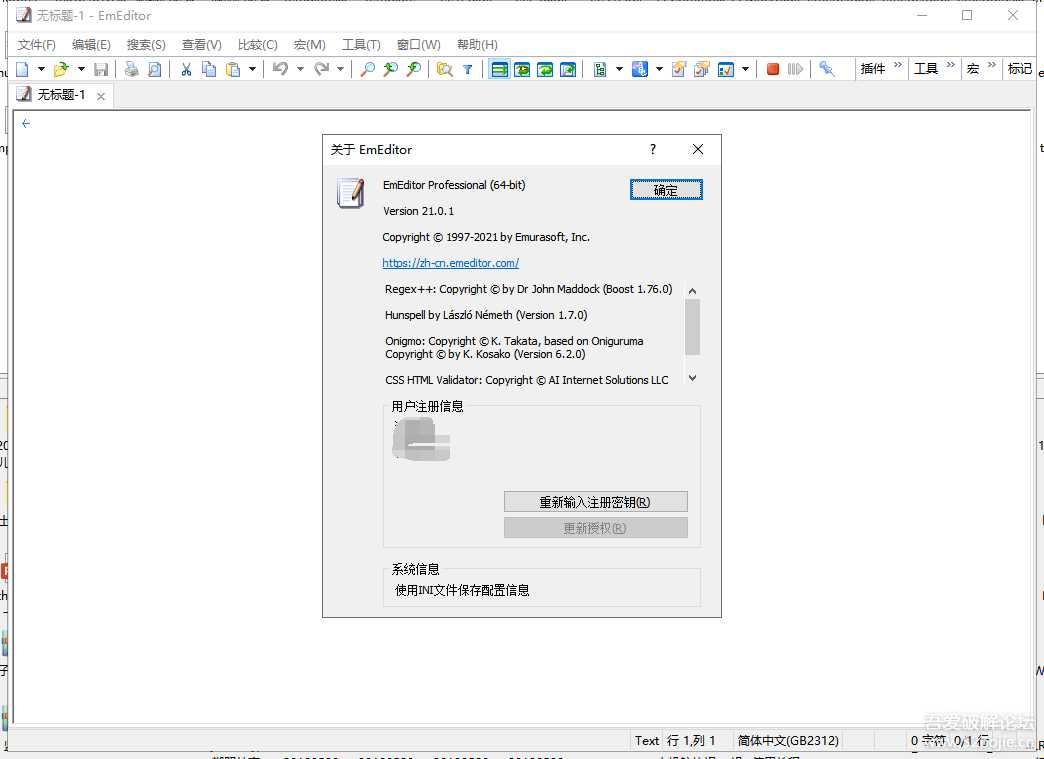Click the Text configuration in status bar
The image size is (1044, 759).
pyautogui.click(x=647, y=740)
